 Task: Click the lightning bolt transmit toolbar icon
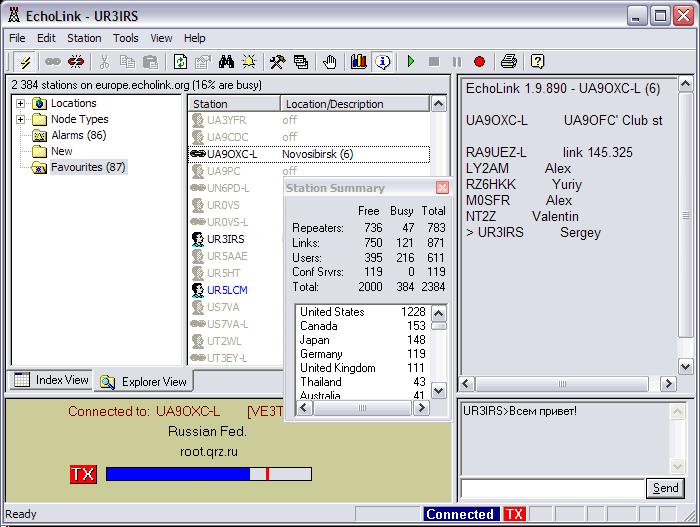[25, 62]
